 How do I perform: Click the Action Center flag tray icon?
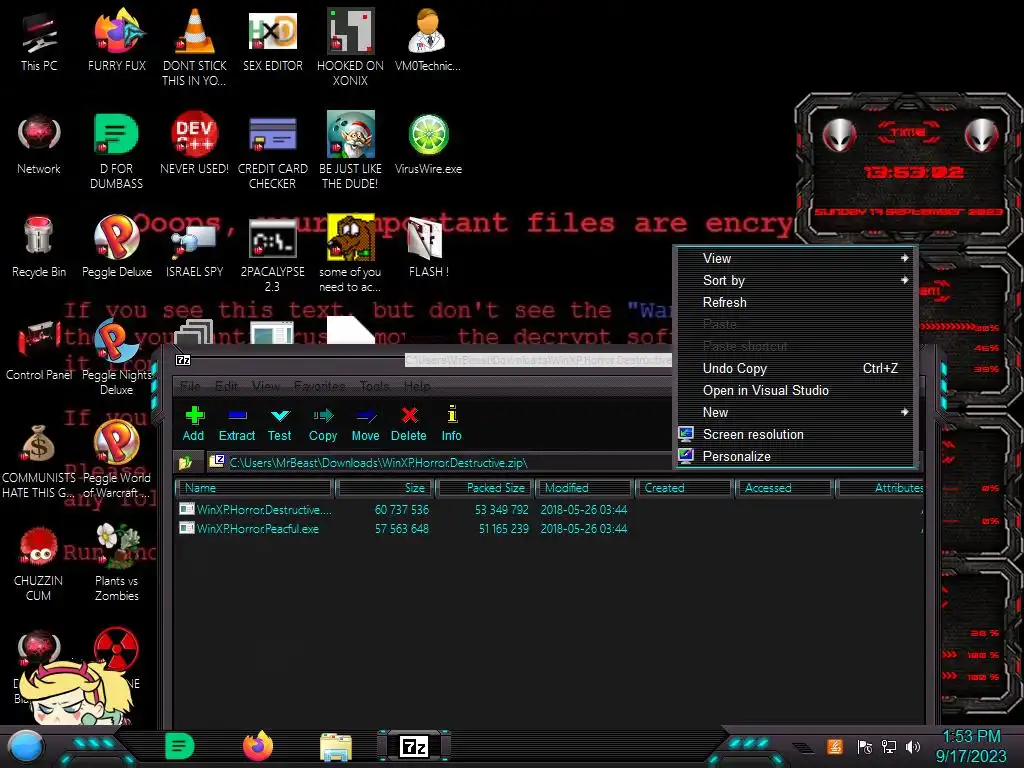865,746
